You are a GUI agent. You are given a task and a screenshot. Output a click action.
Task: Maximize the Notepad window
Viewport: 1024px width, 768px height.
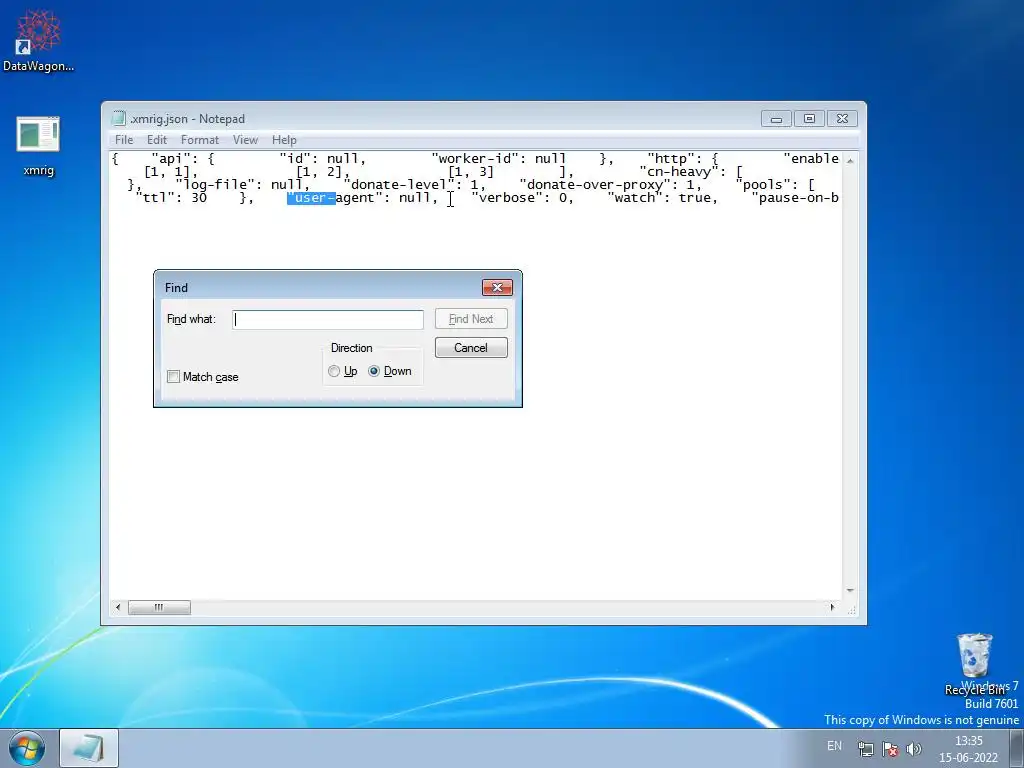(809, 119)
